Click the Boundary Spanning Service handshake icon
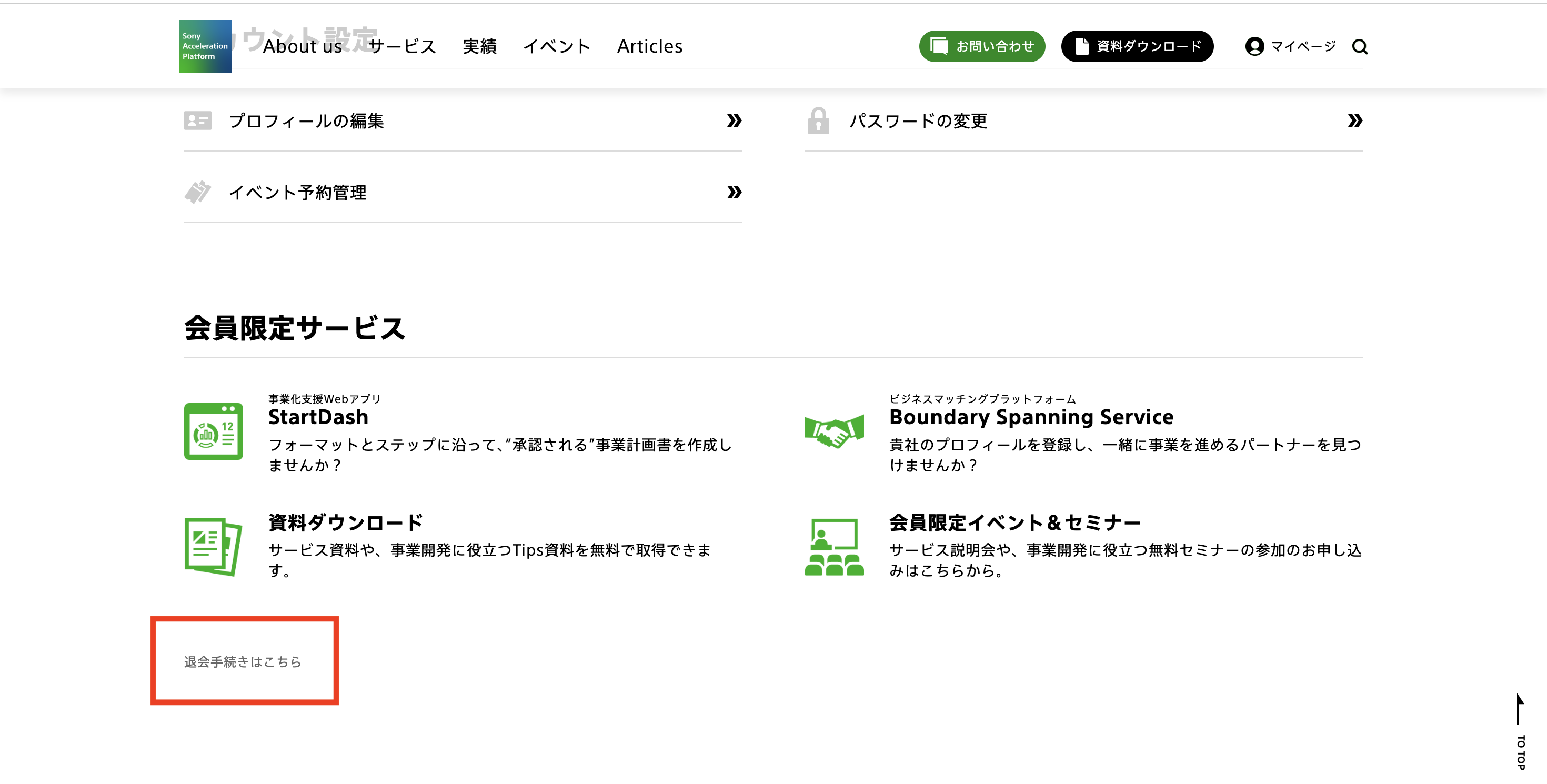 (x=834, y=430)
